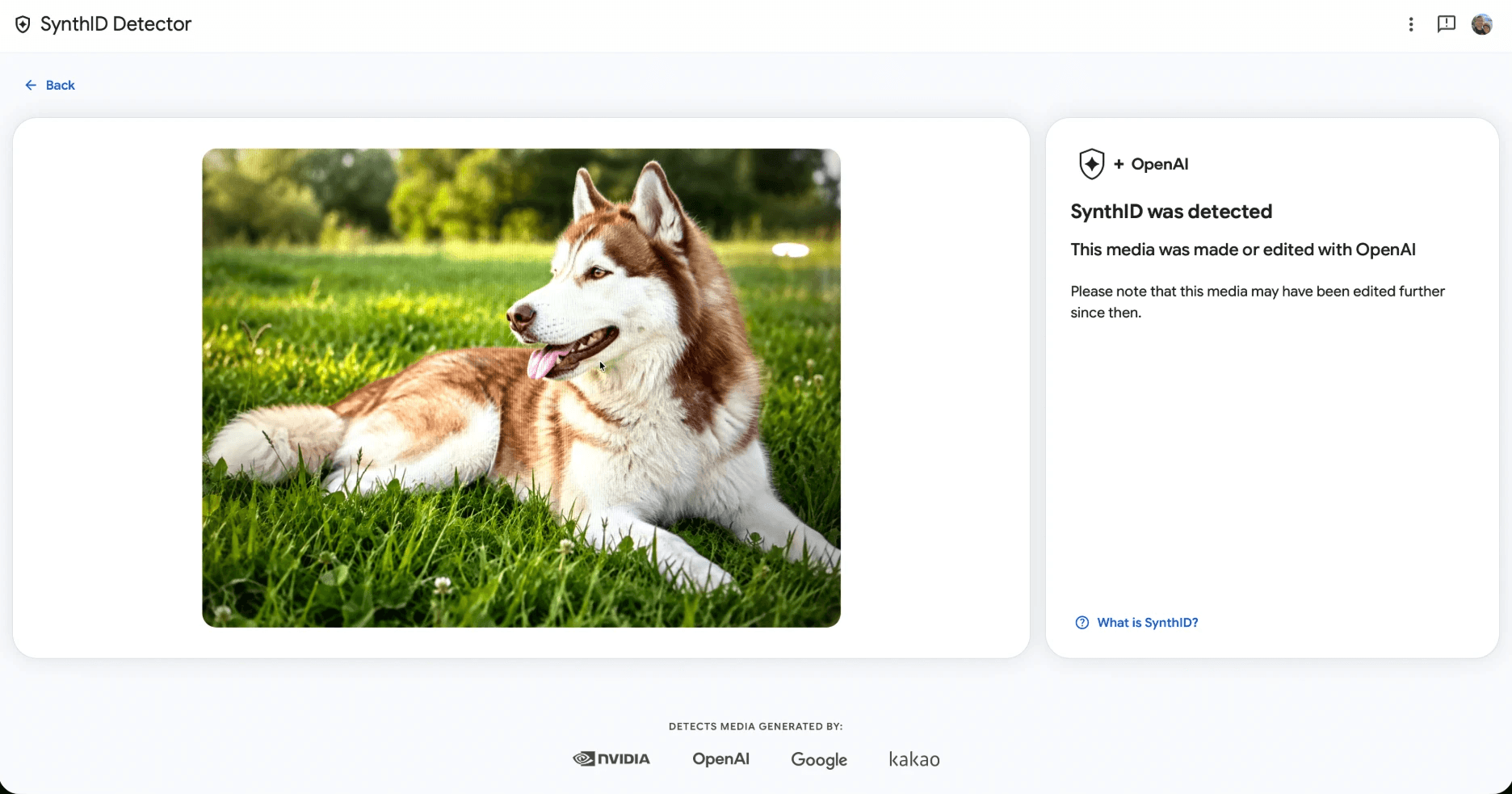
Task: Open the three-dot more options menu
Action: pyautogui.click(x=1411, y=24)
